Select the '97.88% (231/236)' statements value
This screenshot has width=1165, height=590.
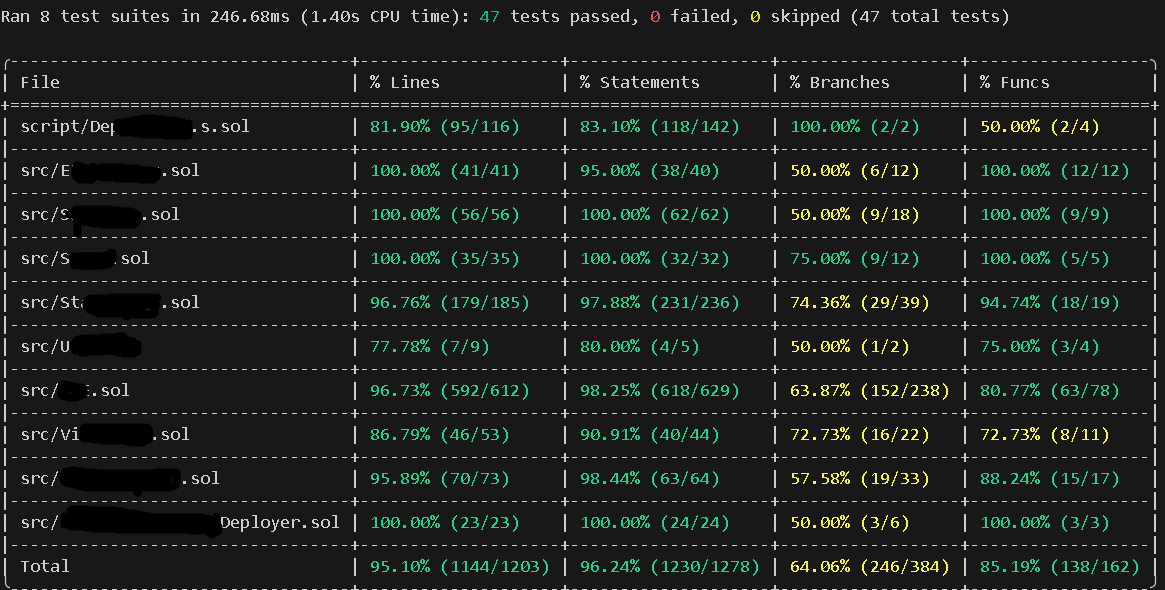click(x=660, y=302)
